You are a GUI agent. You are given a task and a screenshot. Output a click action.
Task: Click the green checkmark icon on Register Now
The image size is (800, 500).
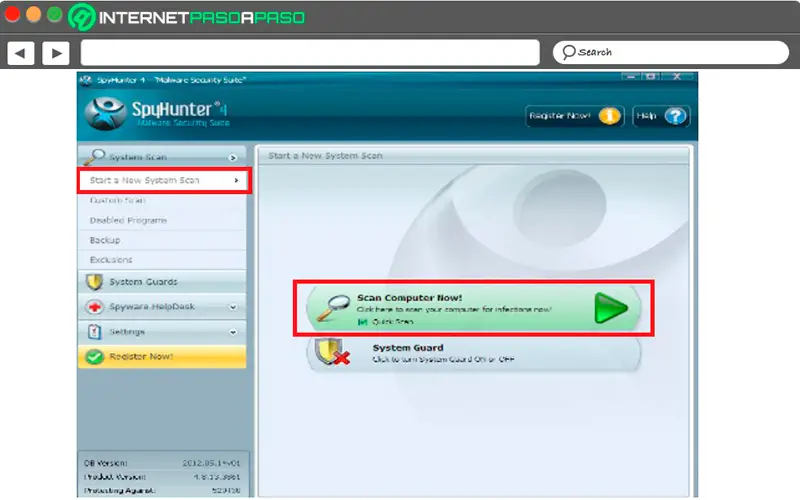pos(94,357)
